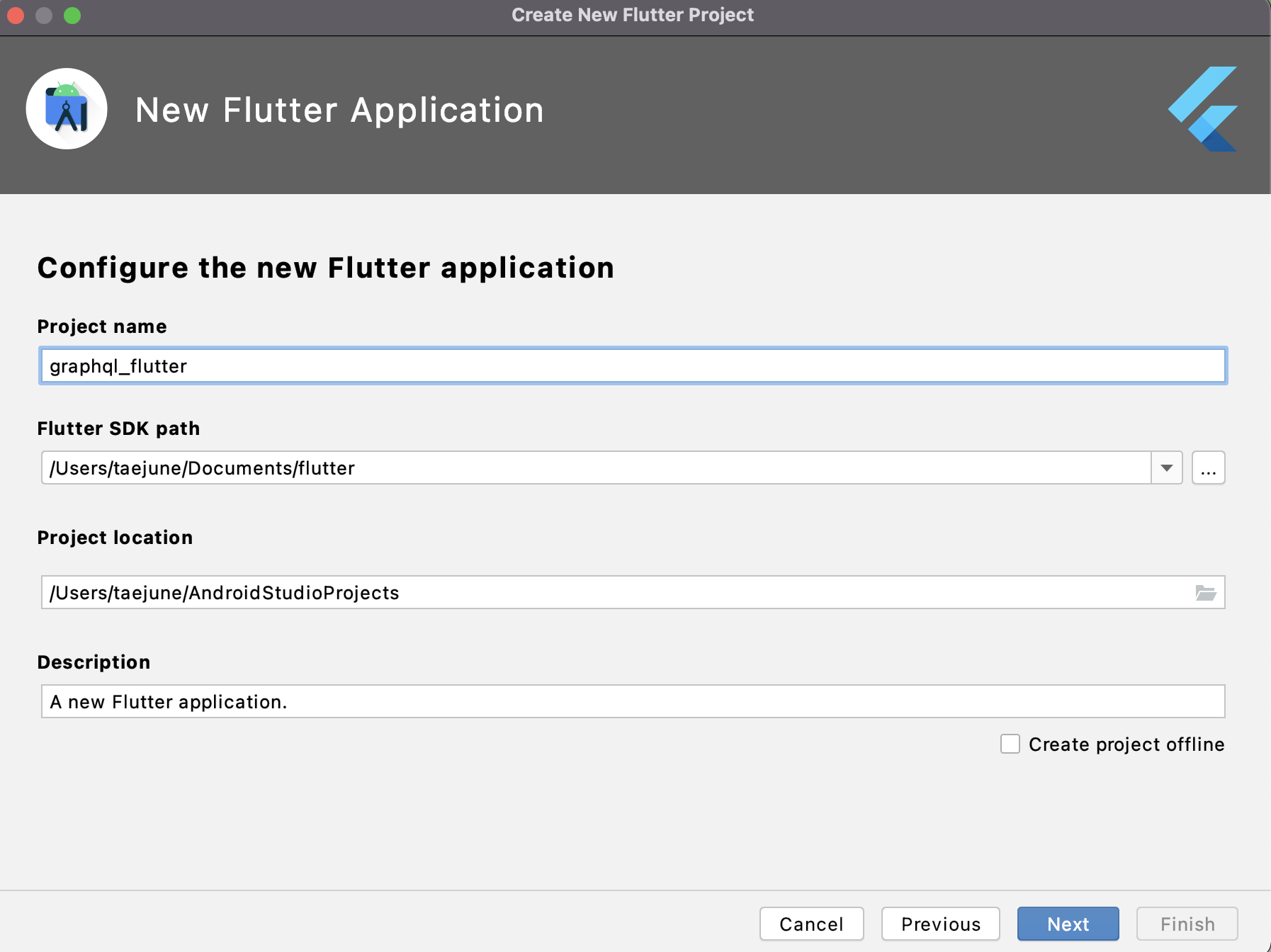
Task: Click the green zoom window button
Action: click(x=72, y=16)
